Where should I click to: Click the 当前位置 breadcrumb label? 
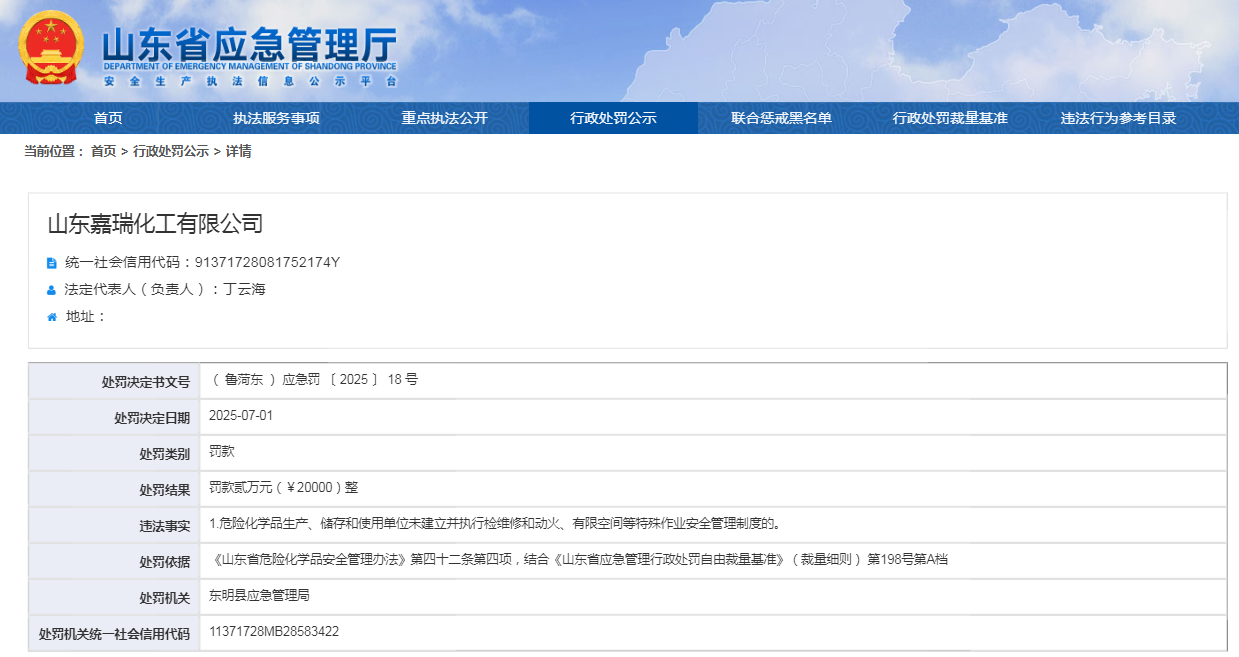coord(54,151)
